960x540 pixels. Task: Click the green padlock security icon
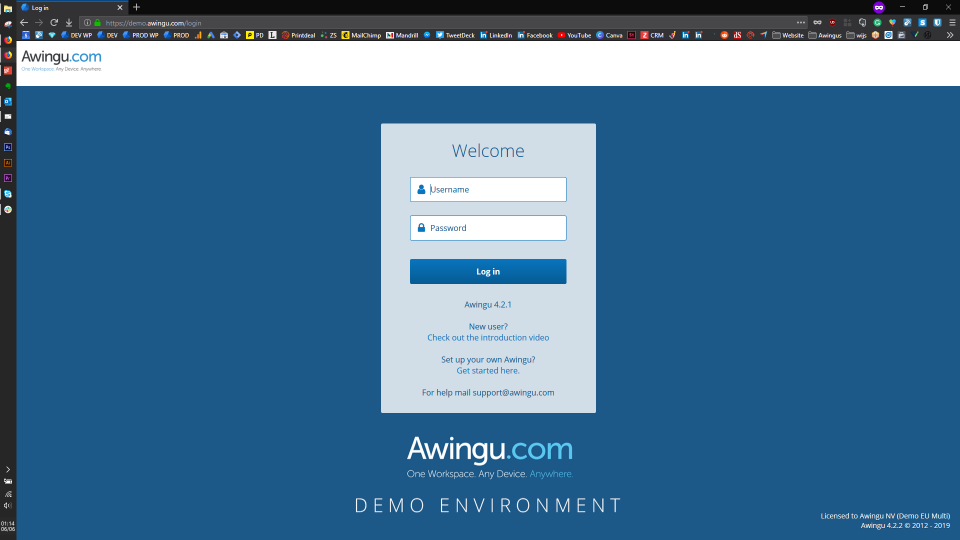[97, 23]
